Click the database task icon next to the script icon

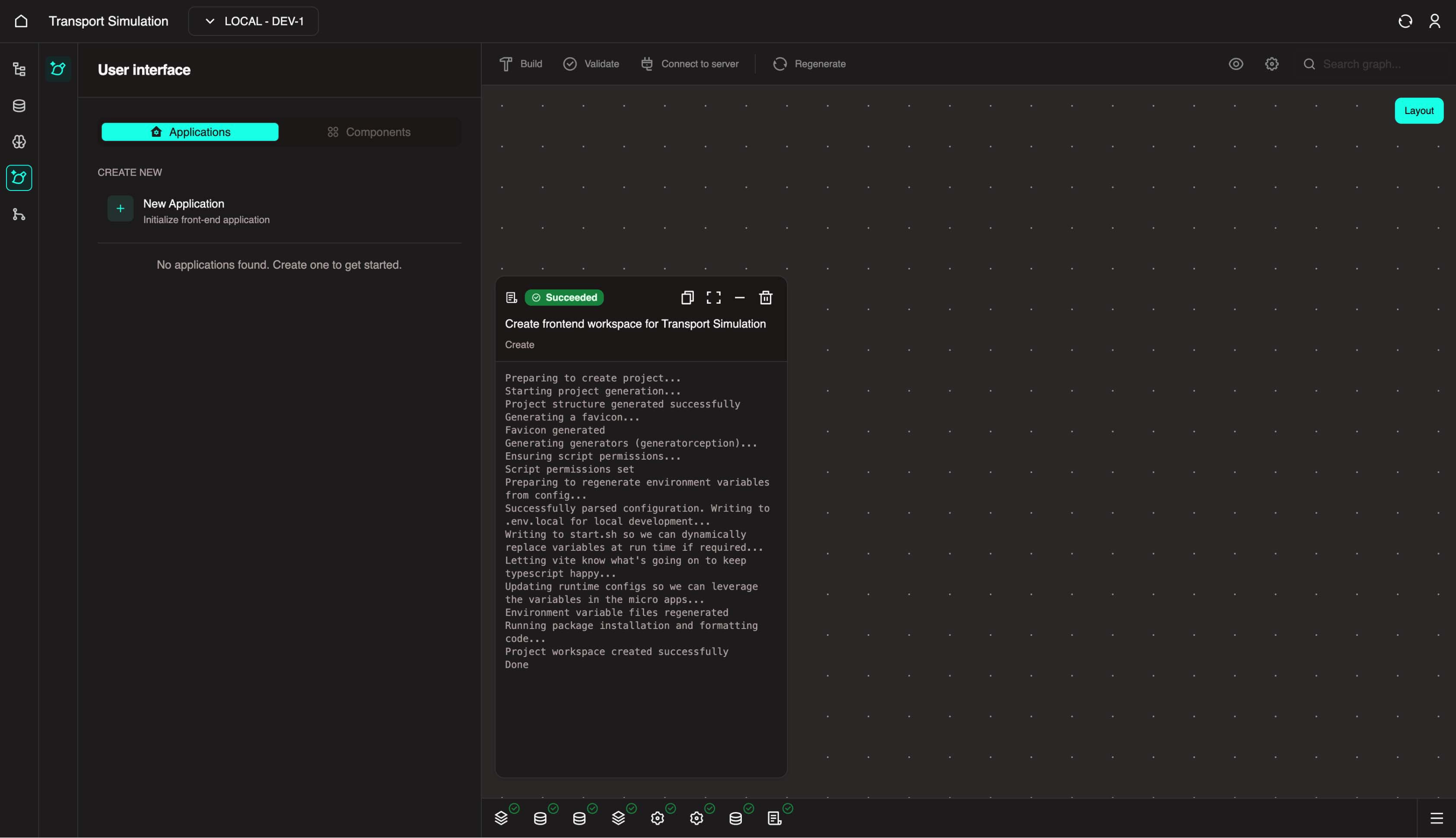tap(735, 818)
